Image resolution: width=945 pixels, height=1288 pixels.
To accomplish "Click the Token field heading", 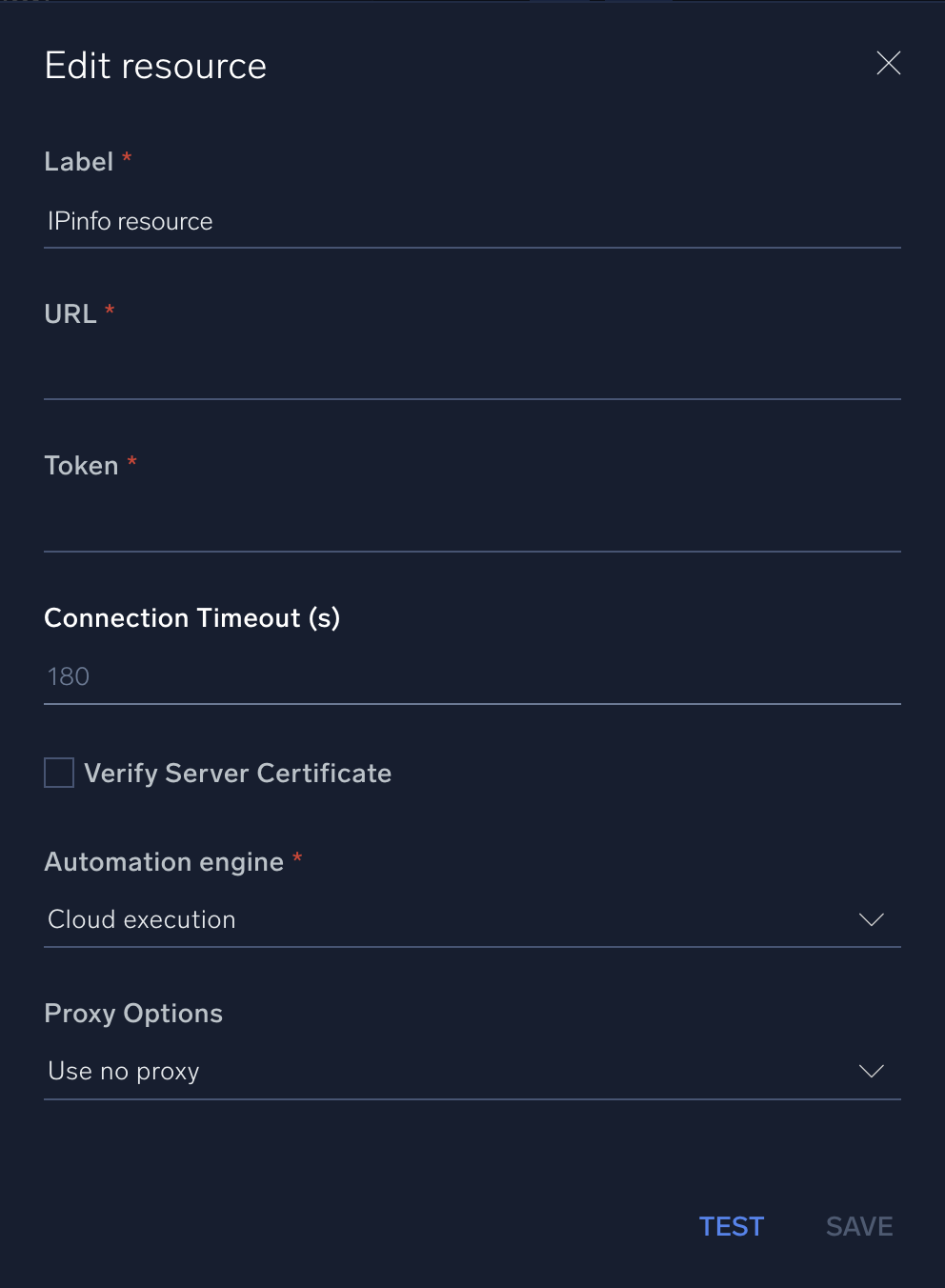I will tap(82, 466).
